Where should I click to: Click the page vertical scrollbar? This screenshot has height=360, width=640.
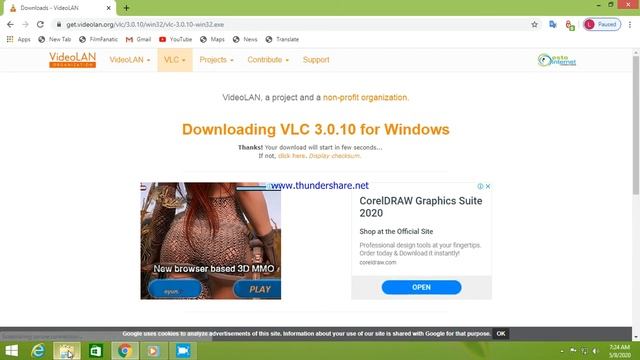click(636, 125)
